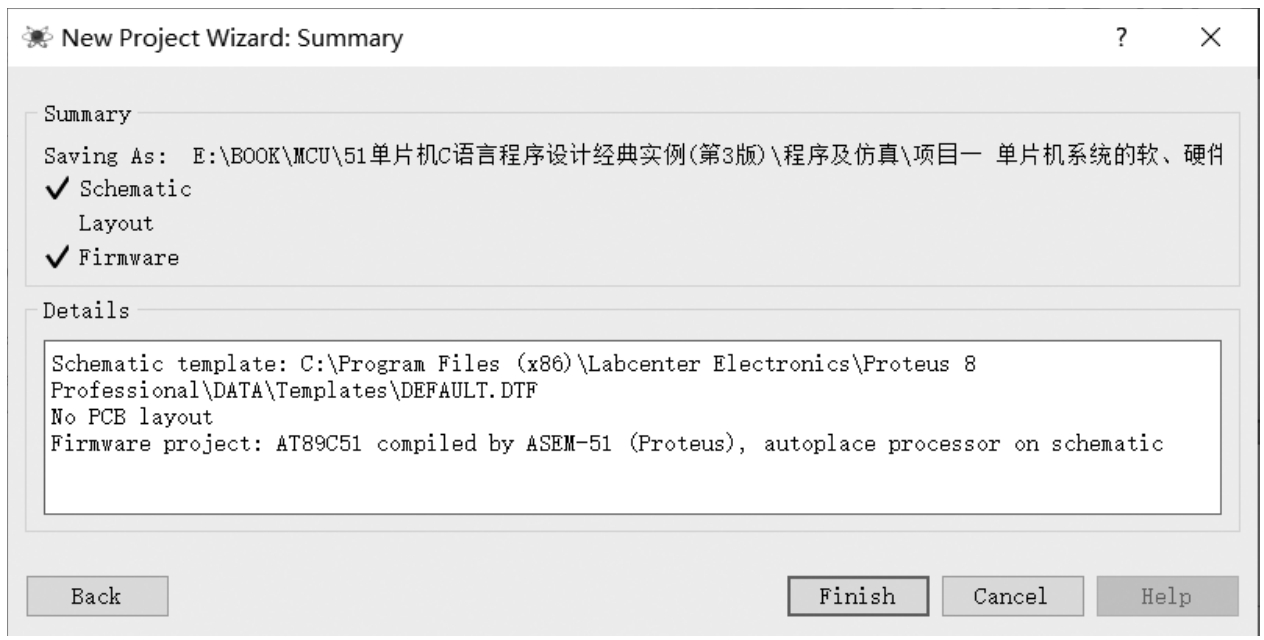This screenshot has height=640, width=1264.
Task: Click the Details group box label
Action: (86, 310)
